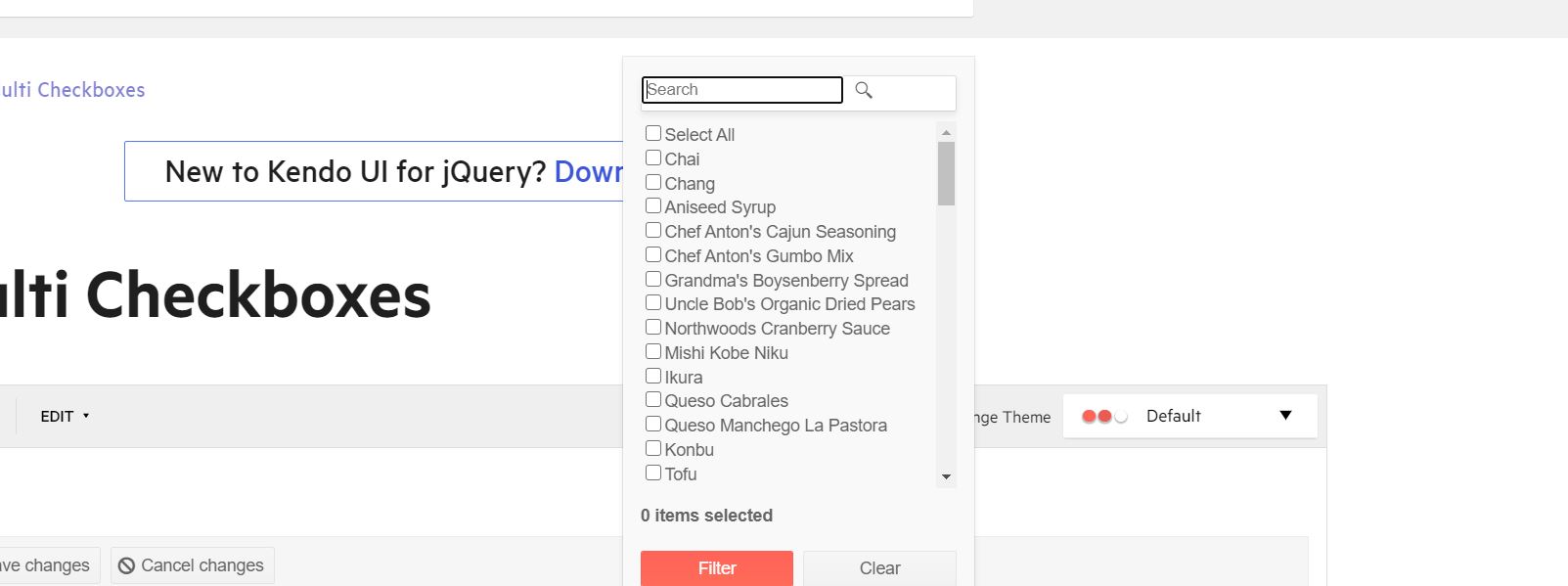Open the Default theme dropdown arrow

pos(1285,416)
